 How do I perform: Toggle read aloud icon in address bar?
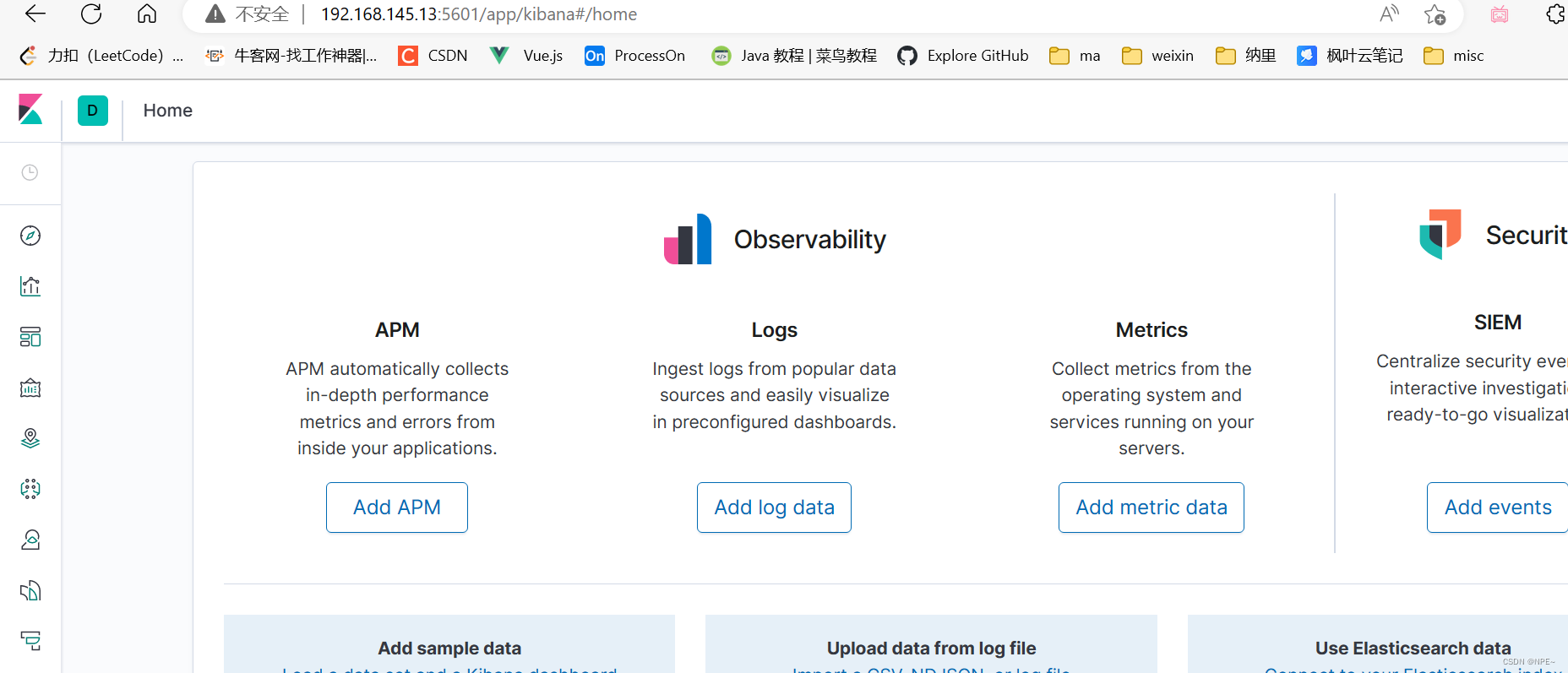click(1389, 14)
